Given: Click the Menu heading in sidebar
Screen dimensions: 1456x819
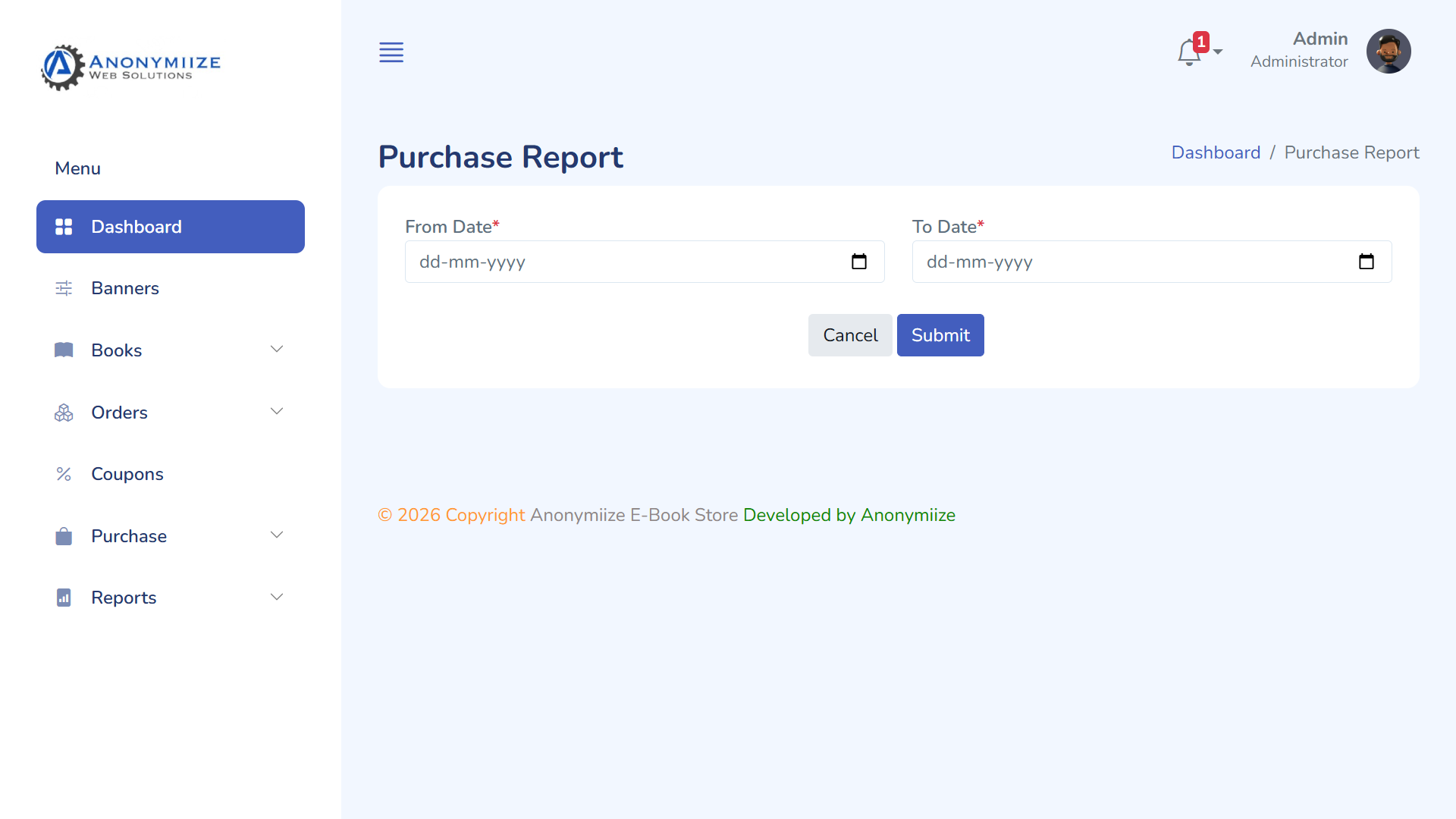Looking at the screenshot, I should coord(77,168).
